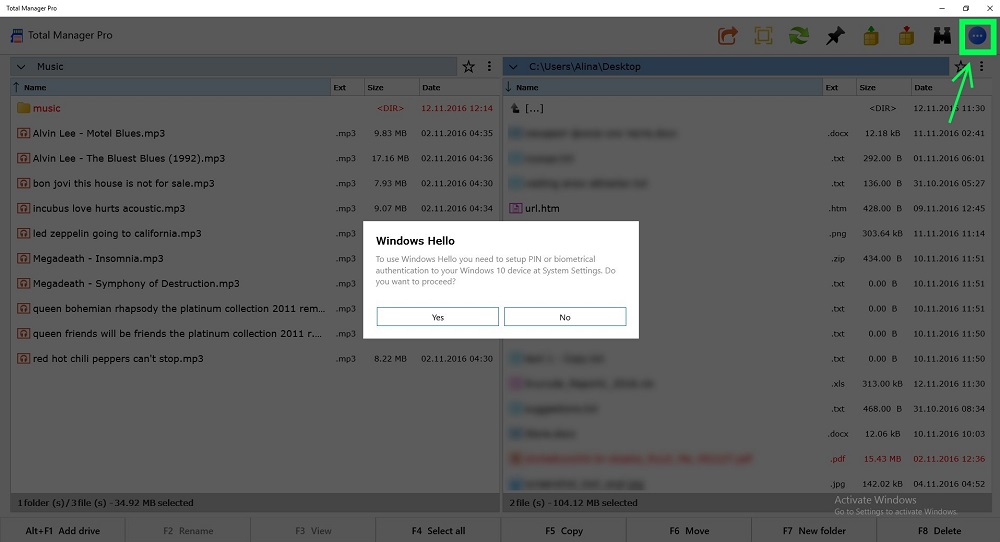Viewport: 1000px width, 542px height.
Task: Refresh panels with the green arrows icon
Action: pyautogui.click(x=798, y=36)
